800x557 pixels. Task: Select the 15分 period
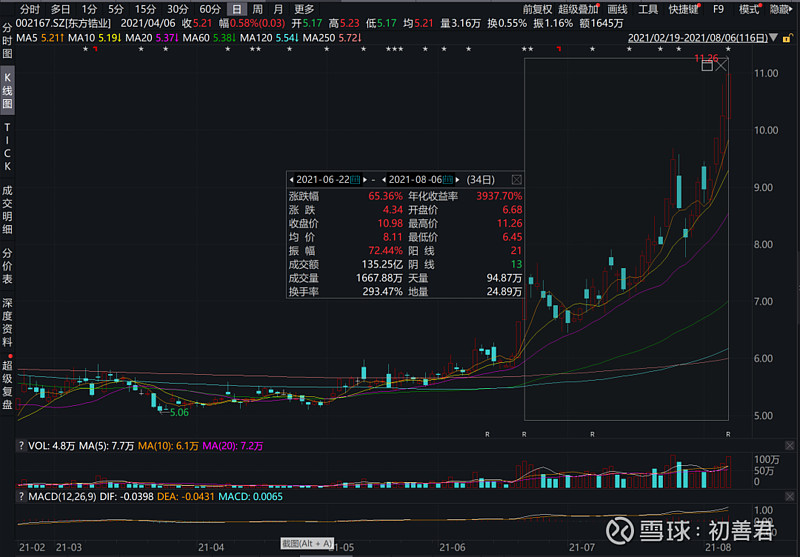pos(145,9)
